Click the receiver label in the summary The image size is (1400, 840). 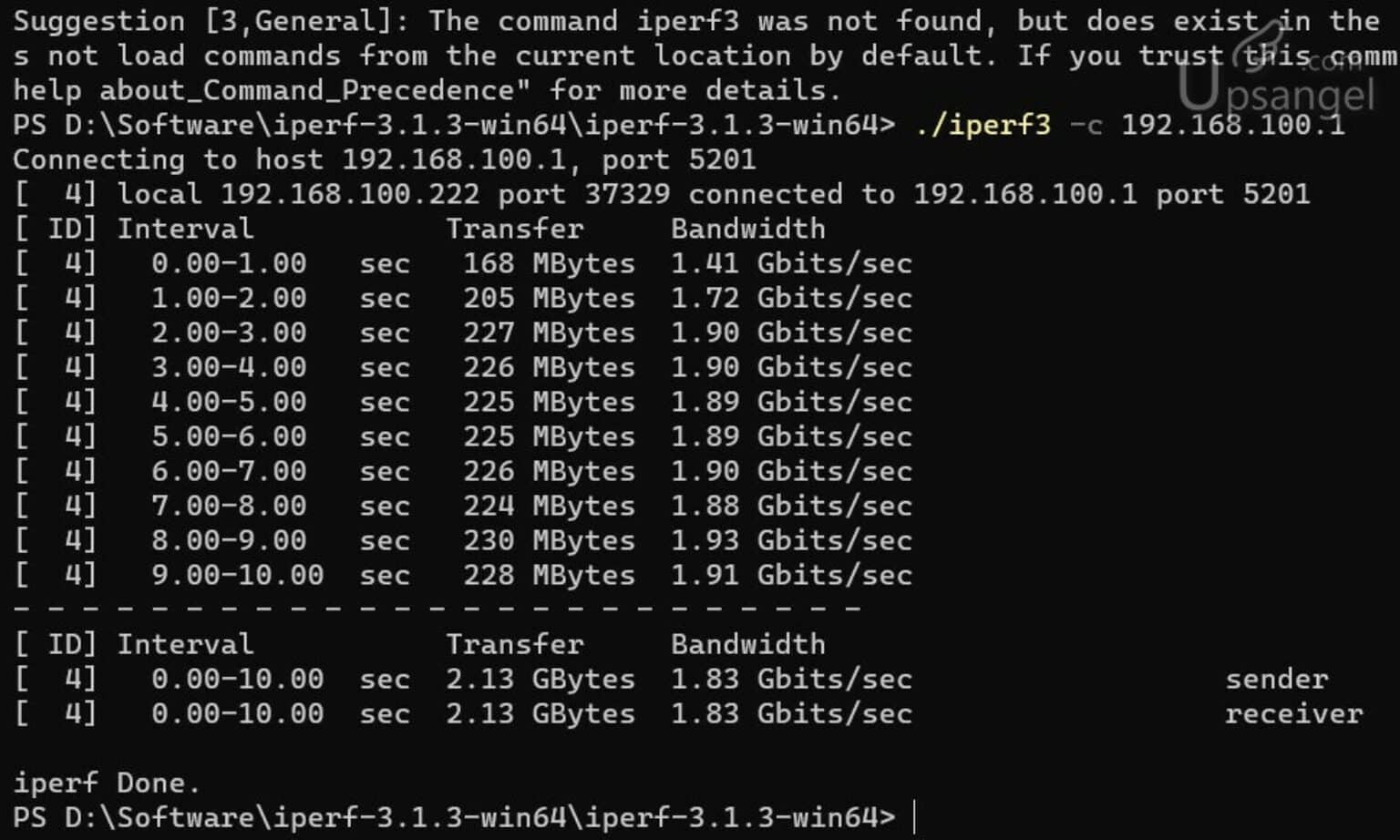(1292, 713)
